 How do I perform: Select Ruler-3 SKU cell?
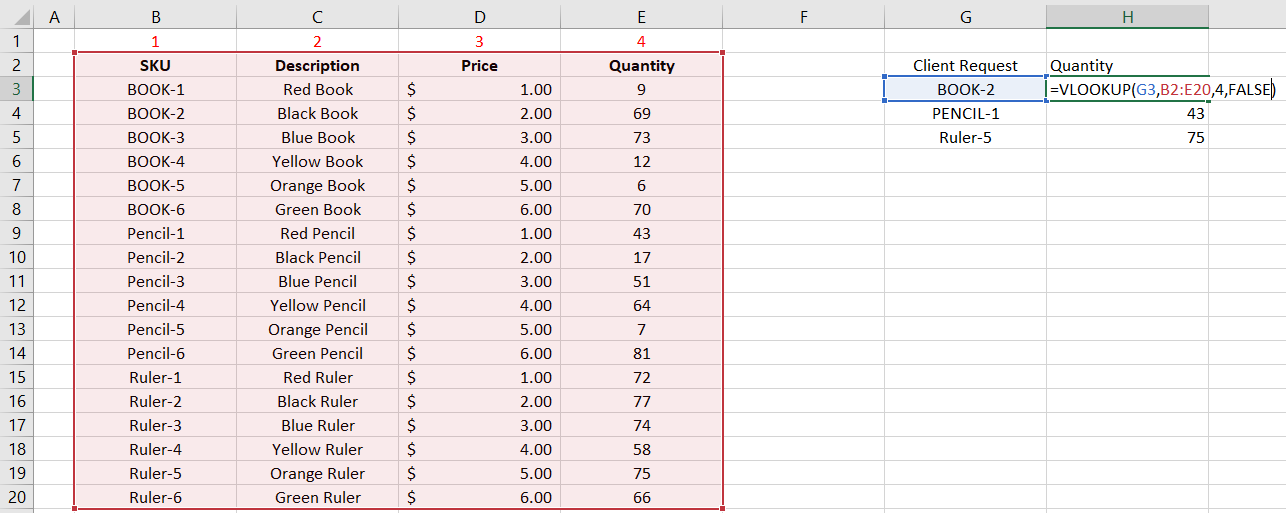(155, 425)
